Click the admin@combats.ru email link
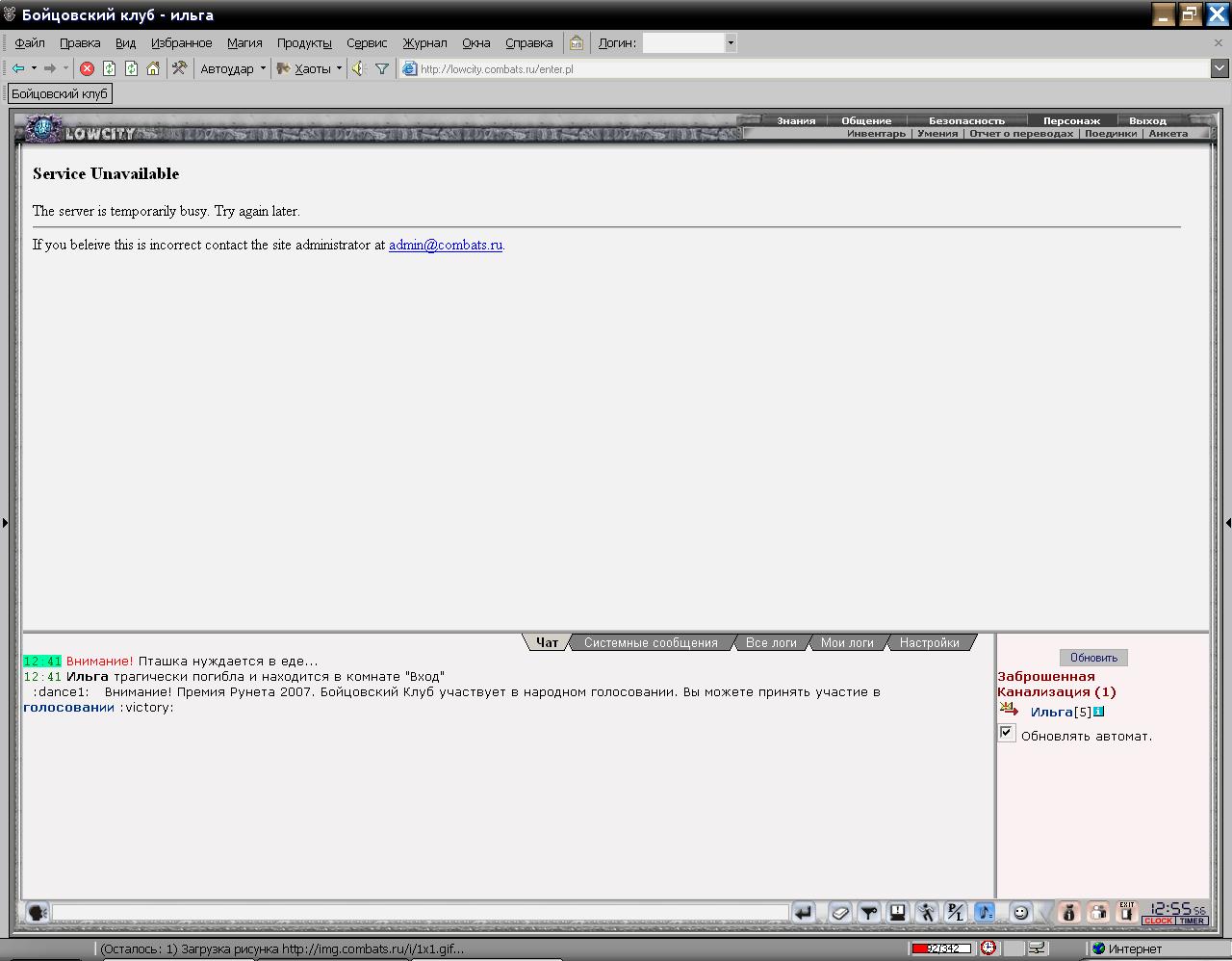 (x=446, y=245)
